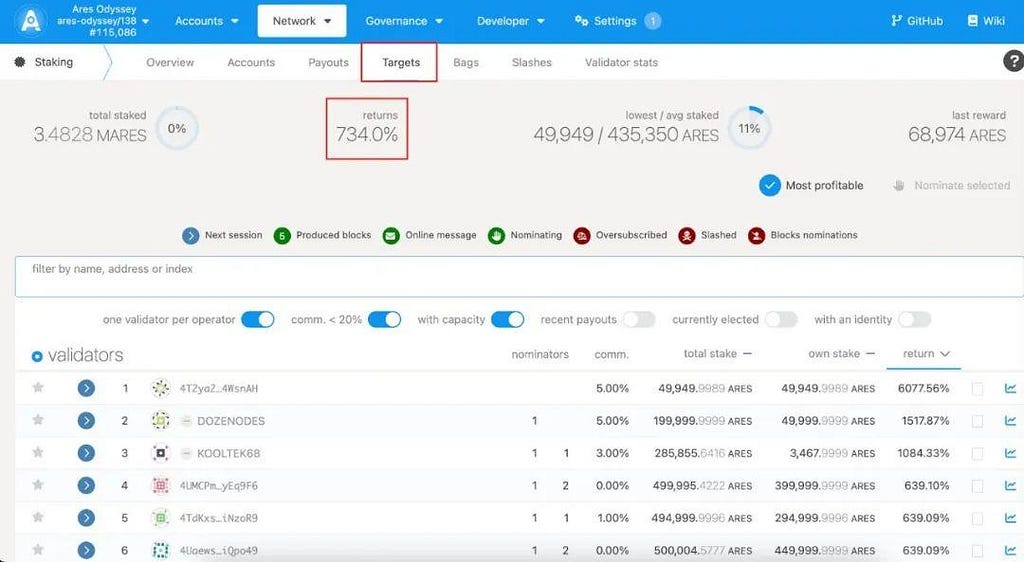
Task: Favorite validator 4T2ya2_4WsnAH with star
Action: click(38, 387)
